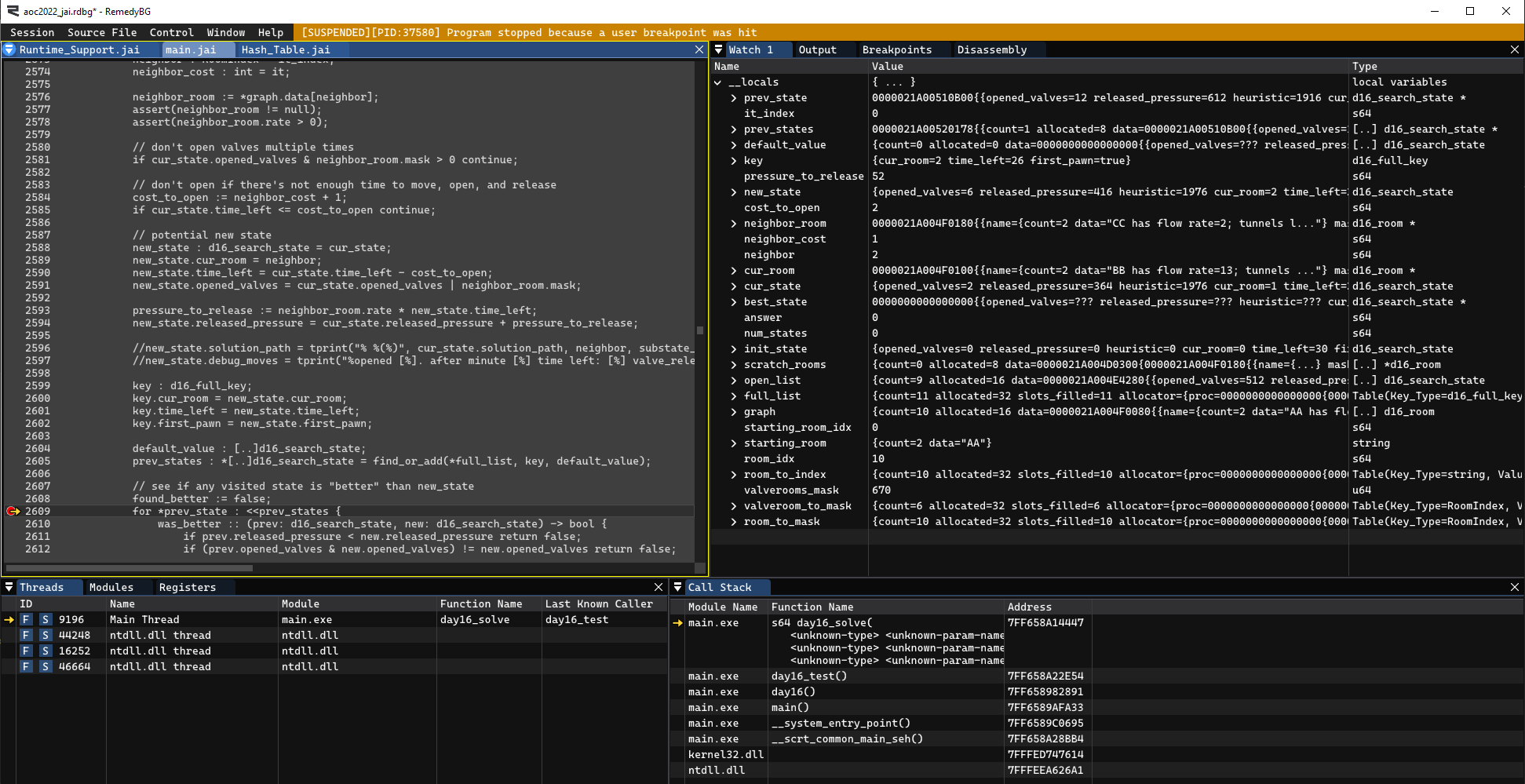Expand the prev_state watch variable
Viewport: 1525px width, 784px height.
(734, 98)
